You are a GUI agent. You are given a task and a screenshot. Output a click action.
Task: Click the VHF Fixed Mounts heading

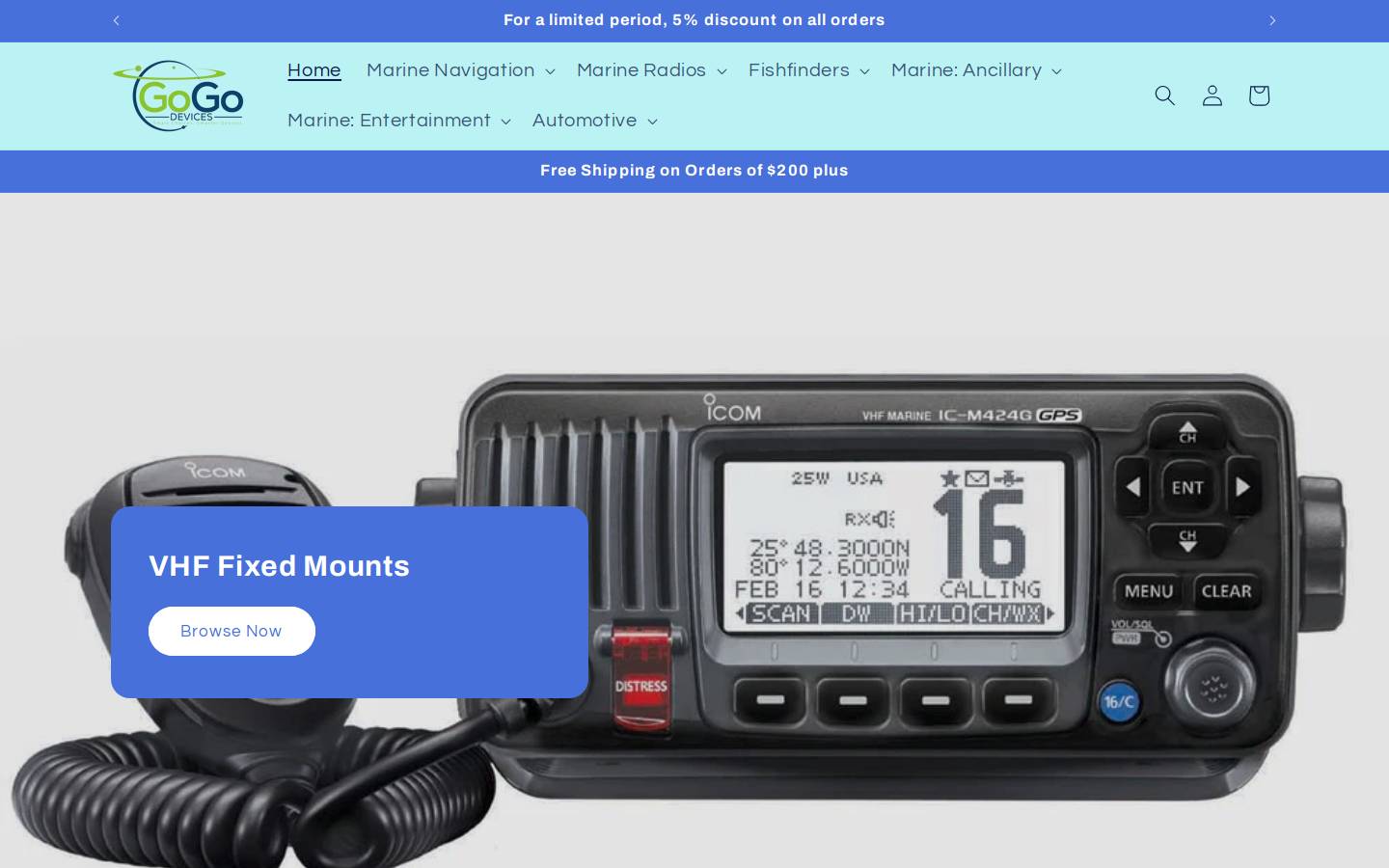279,566
